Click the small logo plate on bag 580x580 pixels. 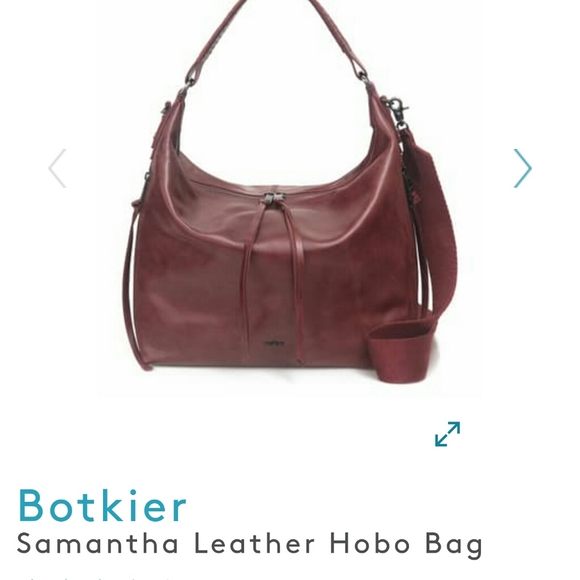pos(274,344)
